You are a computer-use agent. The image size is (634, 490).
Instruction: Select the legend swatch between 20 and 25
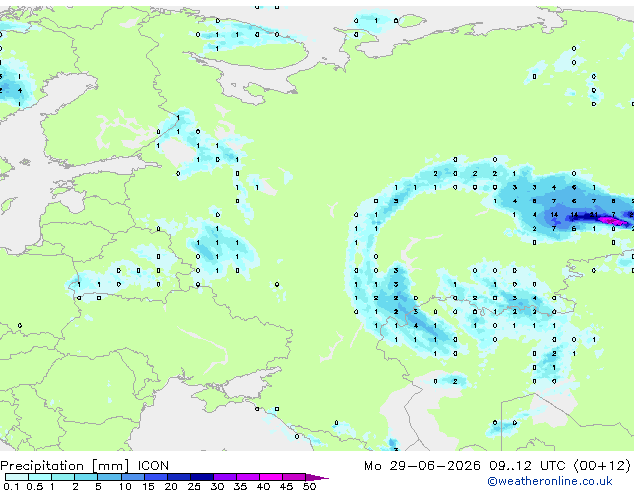click(179, 477)
